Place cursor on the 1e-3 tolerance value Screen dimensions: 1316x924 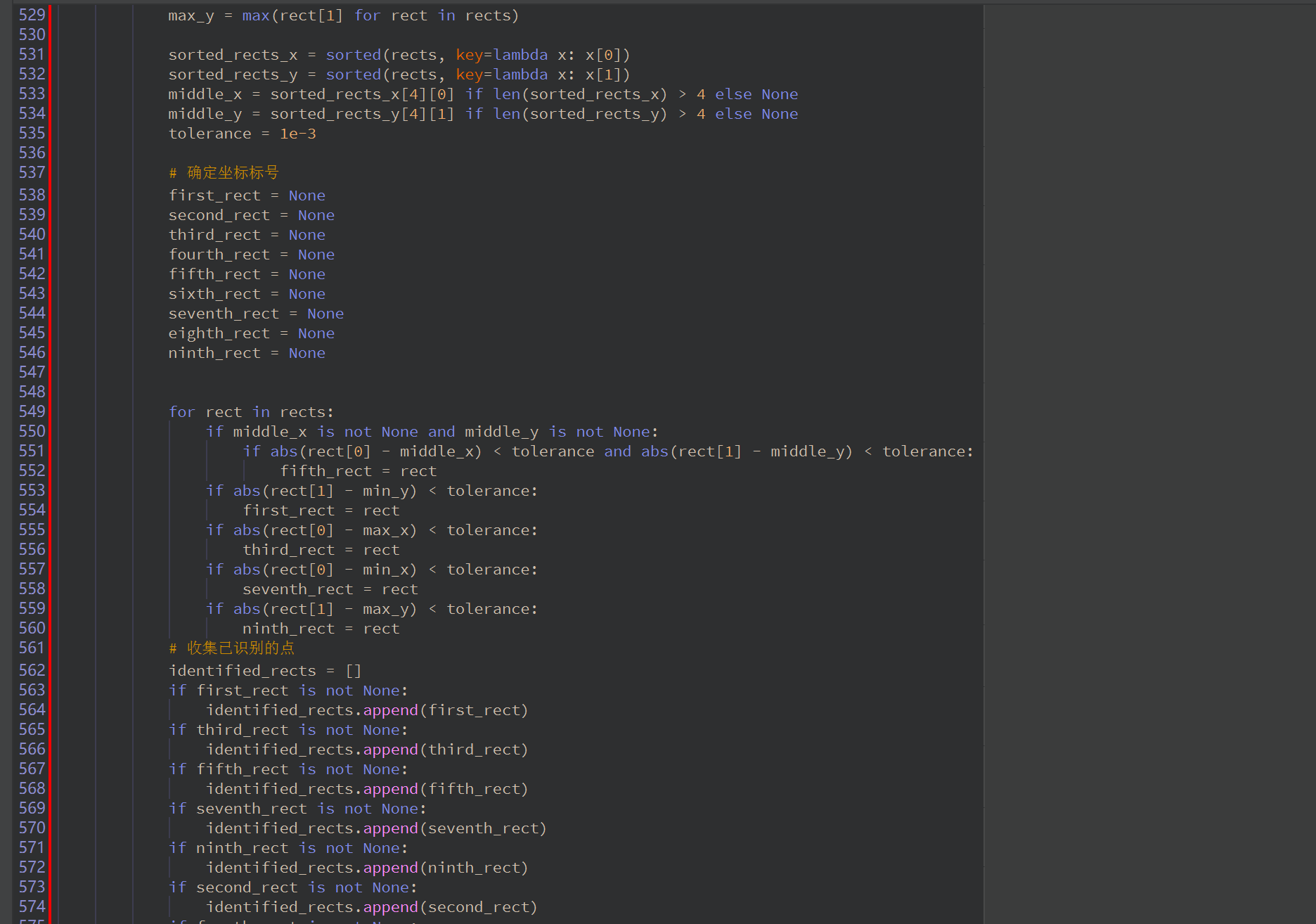click(297, 134)
